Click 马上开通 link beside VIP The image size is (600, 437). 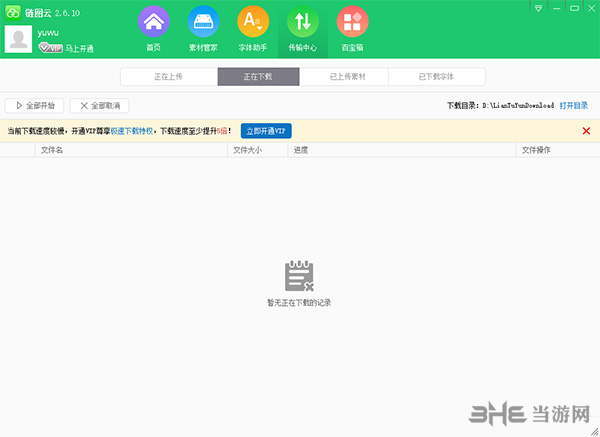pos(79,49)
